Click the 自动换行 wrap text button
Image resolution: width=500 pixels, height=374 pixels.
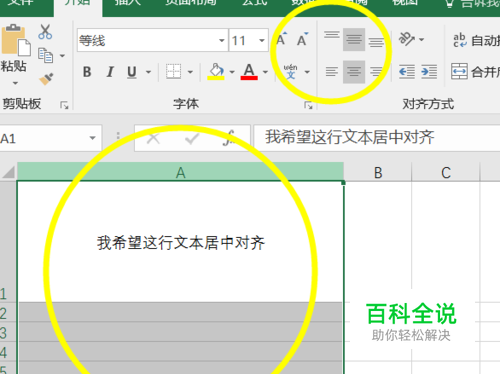coord(476,40)
